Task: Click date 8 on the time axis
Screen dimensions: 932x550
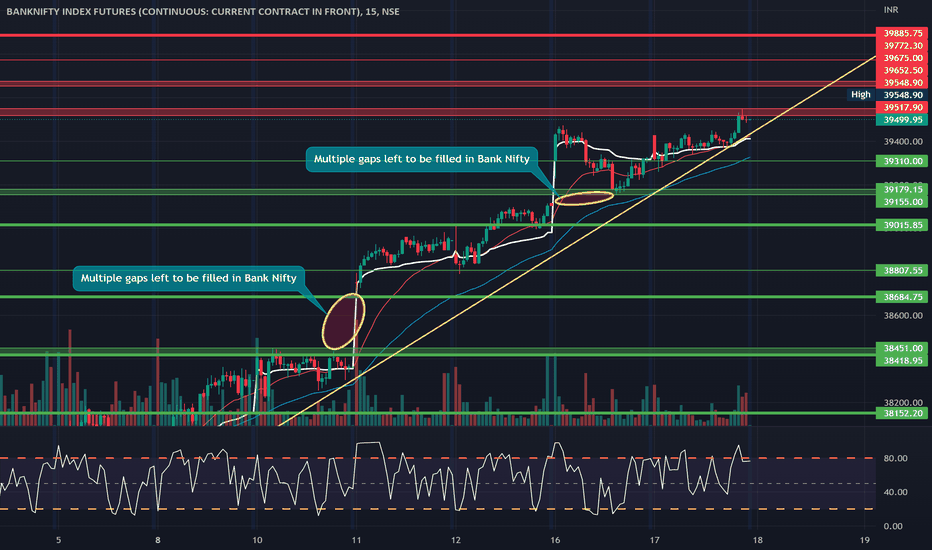Action: point(158,540)
